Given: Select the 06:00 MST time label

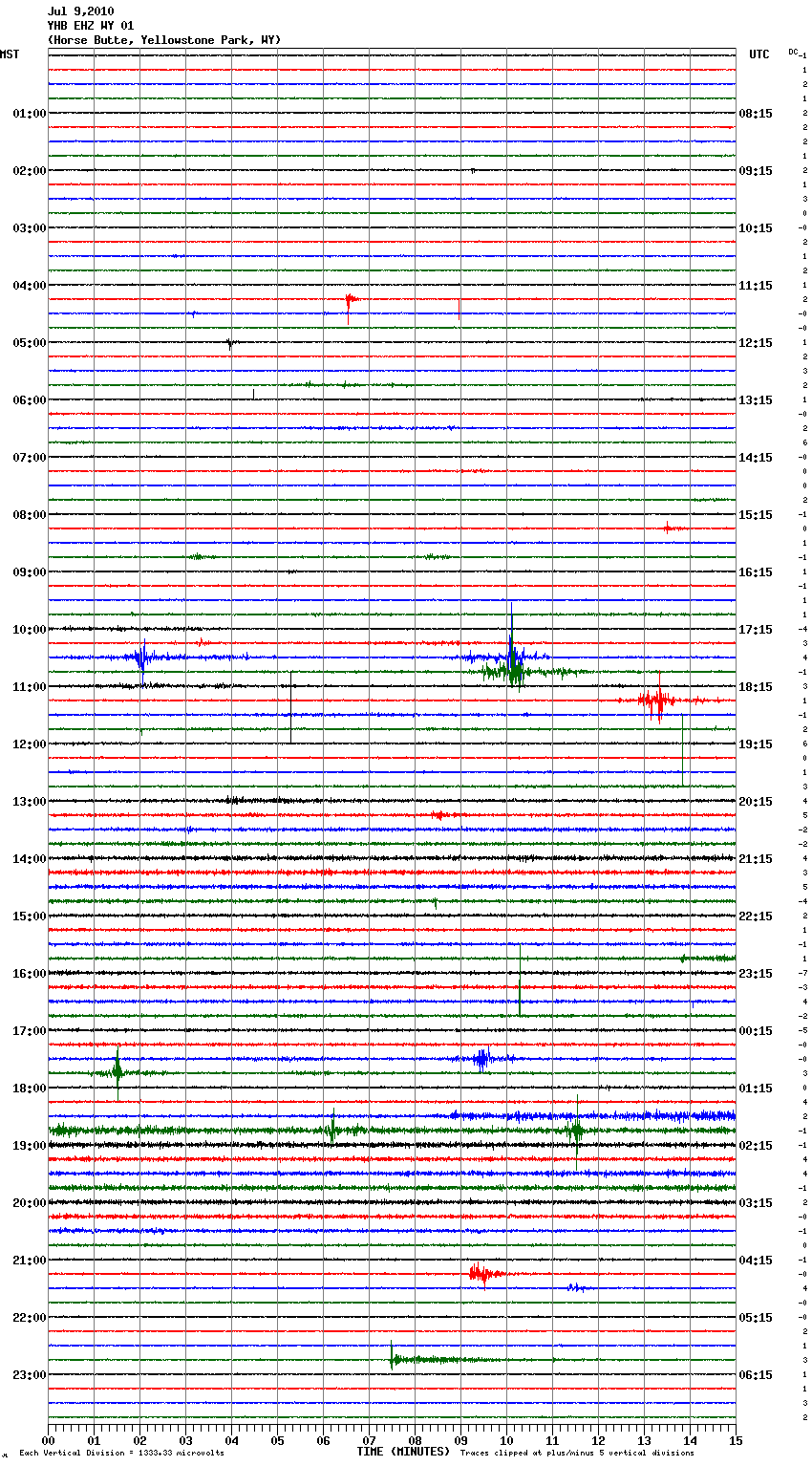Looking at the screenshot, I should pyautogui.click(x=30, y=400).
